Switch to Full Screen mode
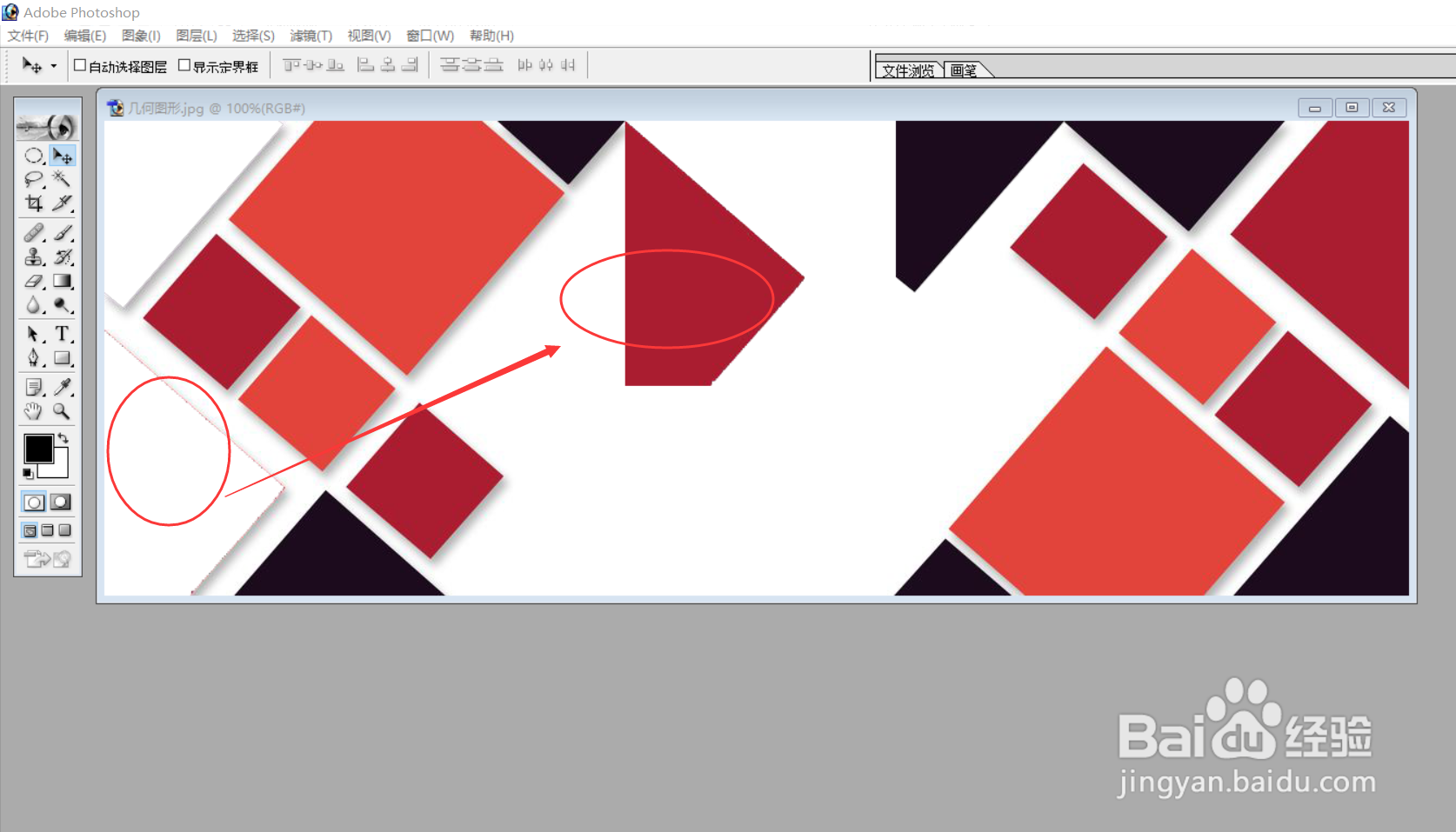 pos(65,530)
